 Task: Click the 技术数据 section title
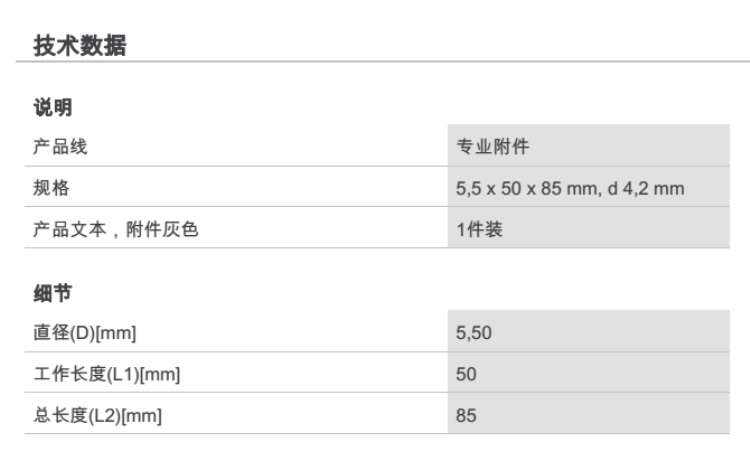80,45
